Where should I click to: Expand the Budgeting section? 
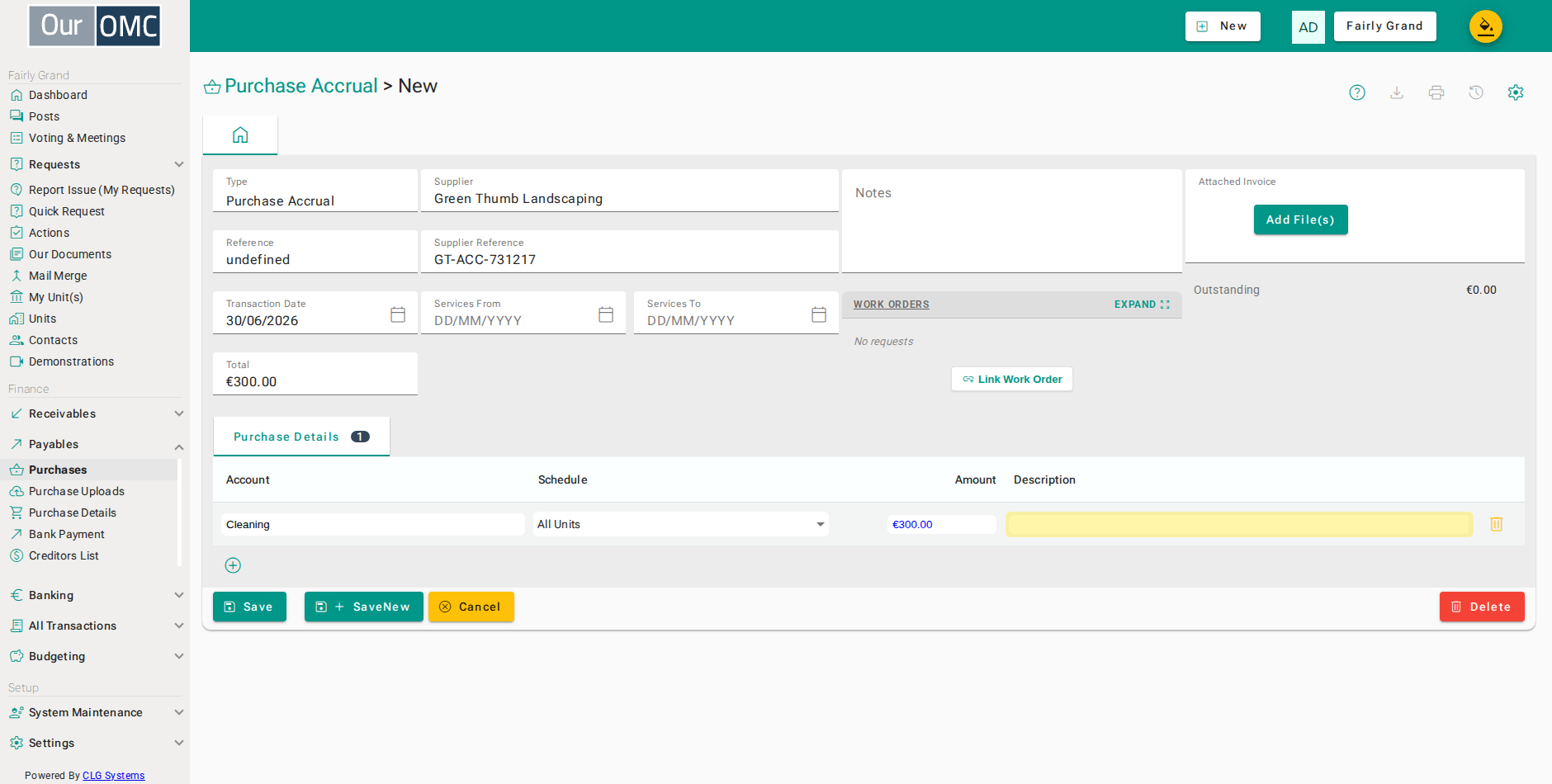tap(96, 656)
